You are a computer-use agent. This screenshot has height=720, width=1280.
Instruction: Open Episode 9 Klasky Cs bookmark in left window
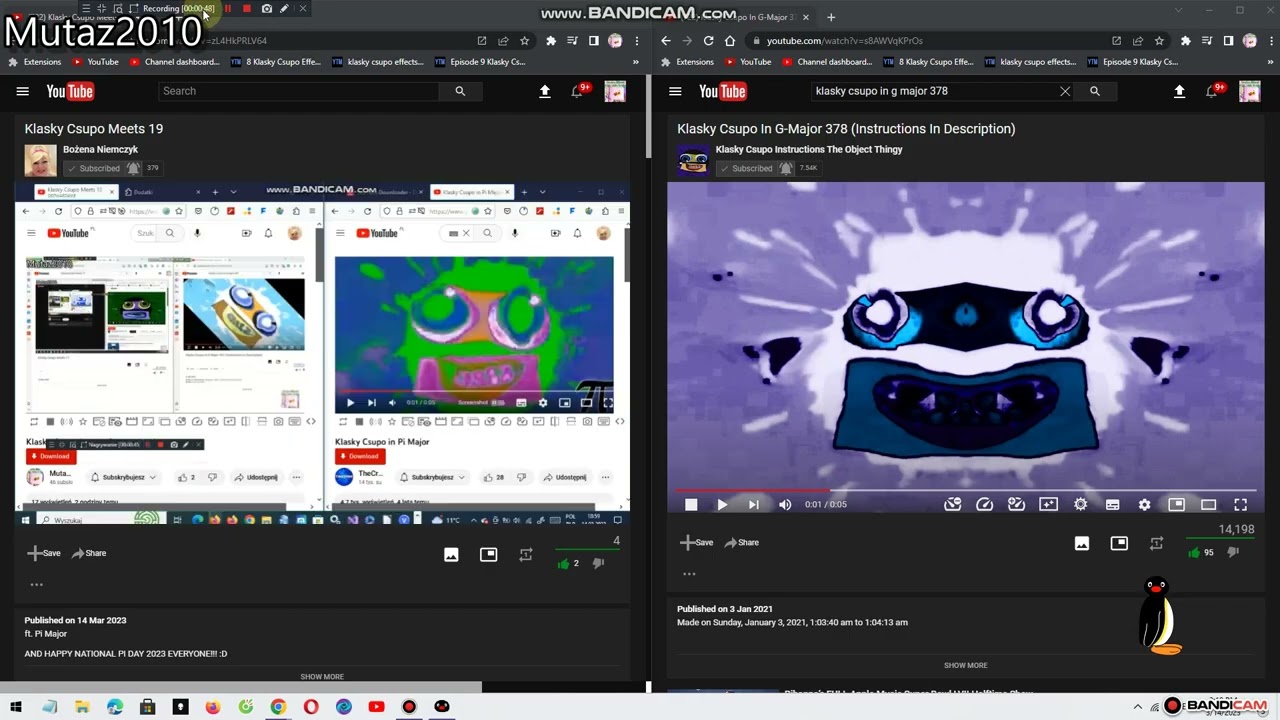[x=480, y=62]
